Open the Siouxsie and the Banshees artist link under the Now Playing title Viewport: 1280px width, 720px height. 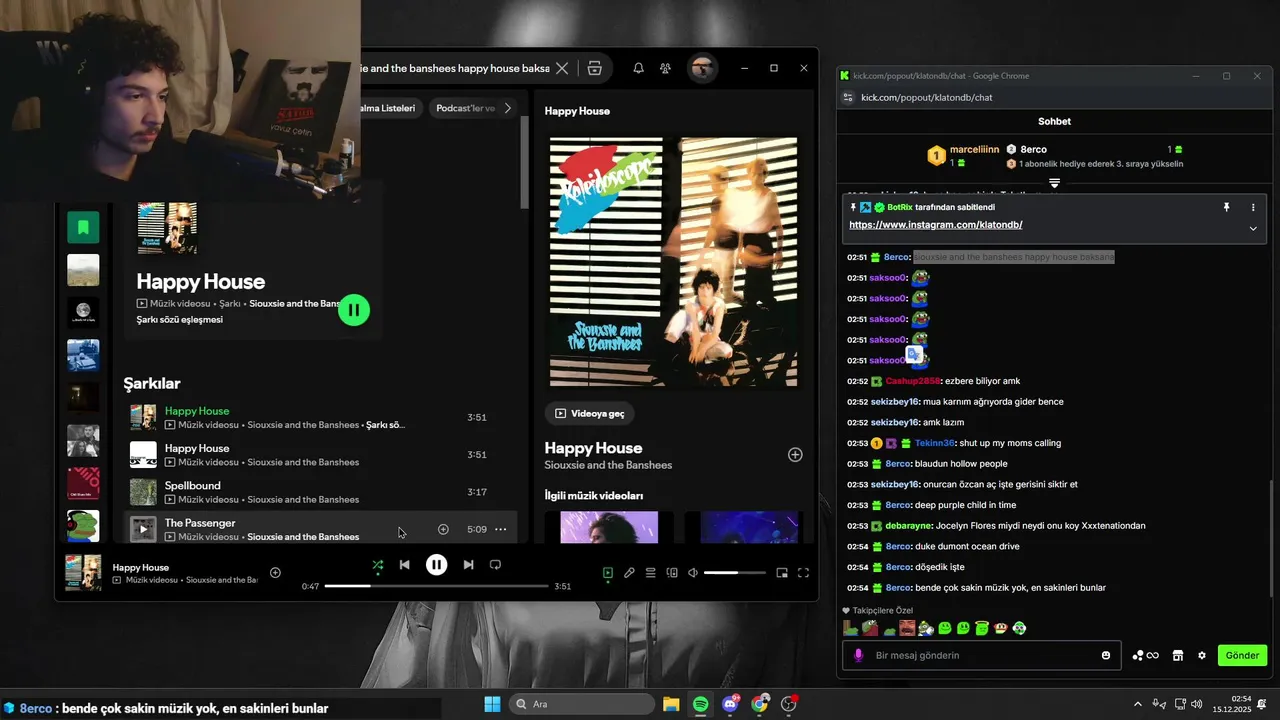point(608,465)
